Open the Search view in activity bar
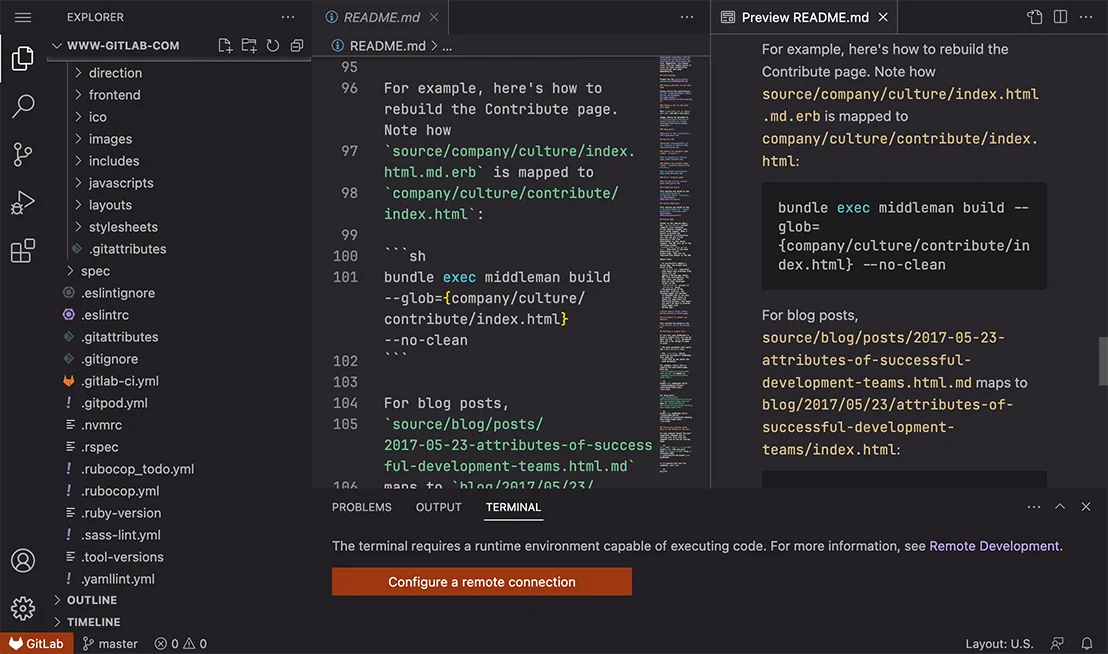This screenshot has height=654, width=1108. [23, 106]
